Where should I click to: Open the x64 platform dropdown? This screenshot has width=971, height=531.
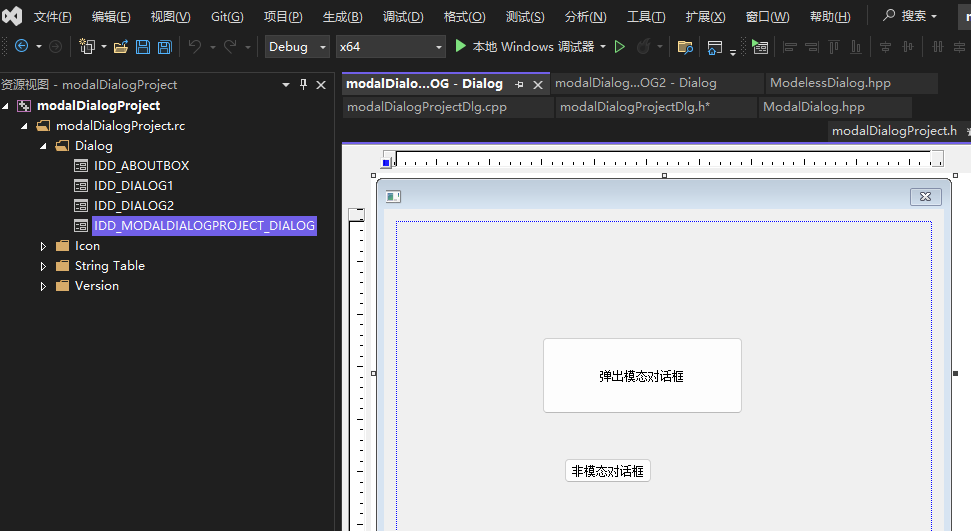(x=391, y=46)
